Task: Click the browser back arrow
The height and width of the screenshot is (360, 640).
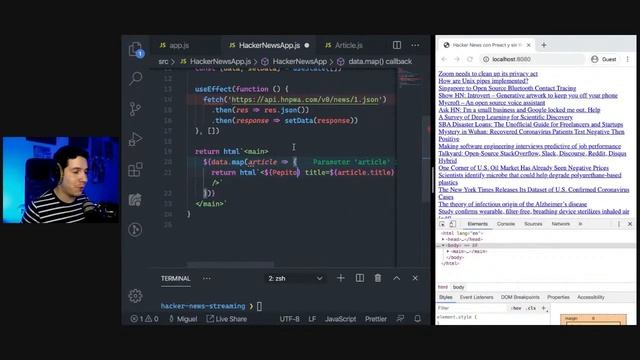Action: click(x=444, y=59)
